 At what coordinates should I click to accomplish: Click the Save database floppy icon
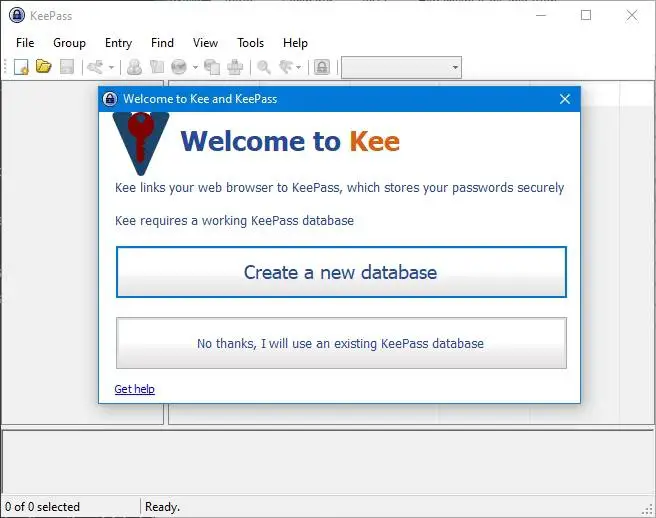tap(67, 67)
